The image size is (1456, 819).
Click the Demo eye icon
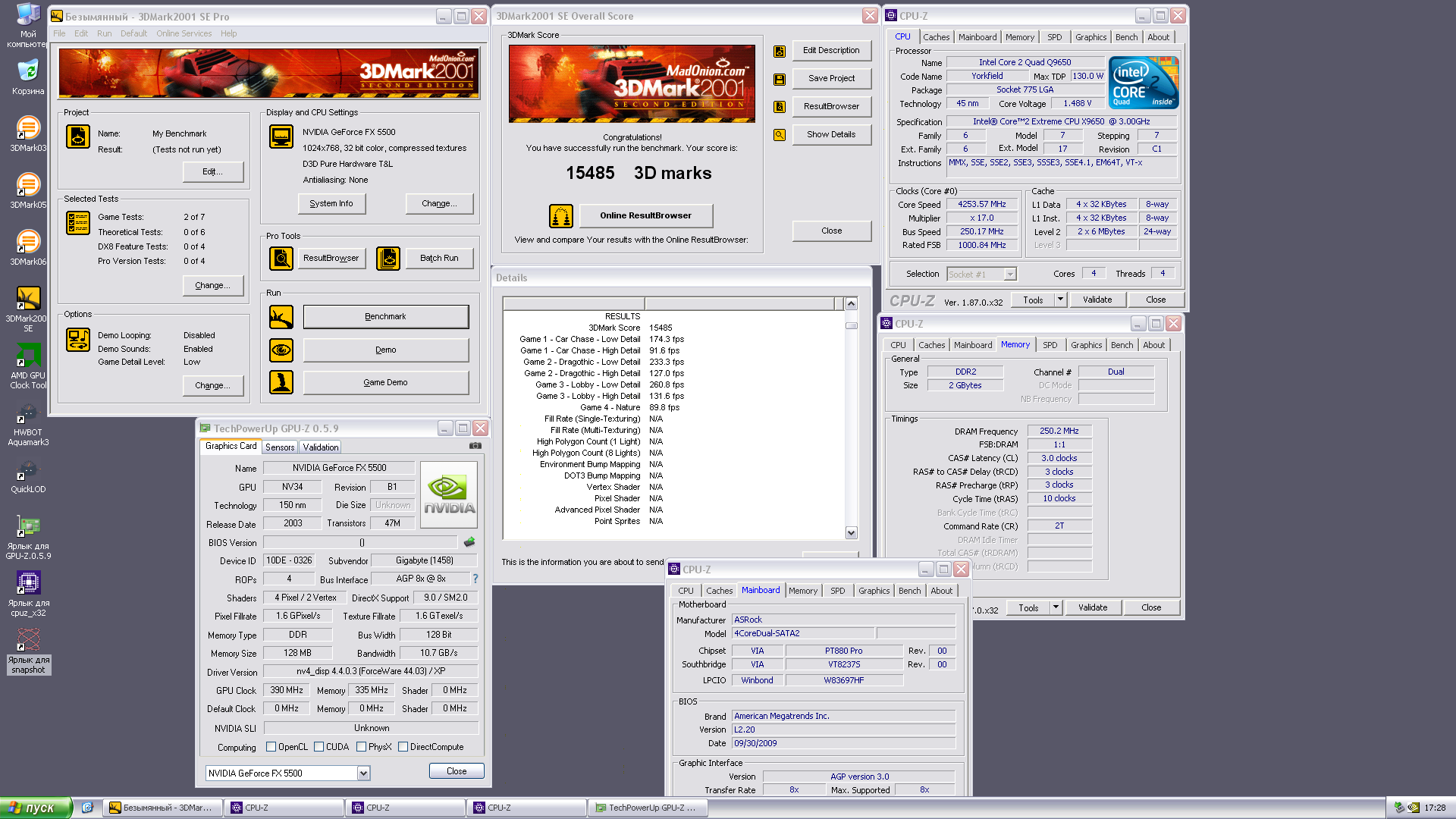coord(281,350)
